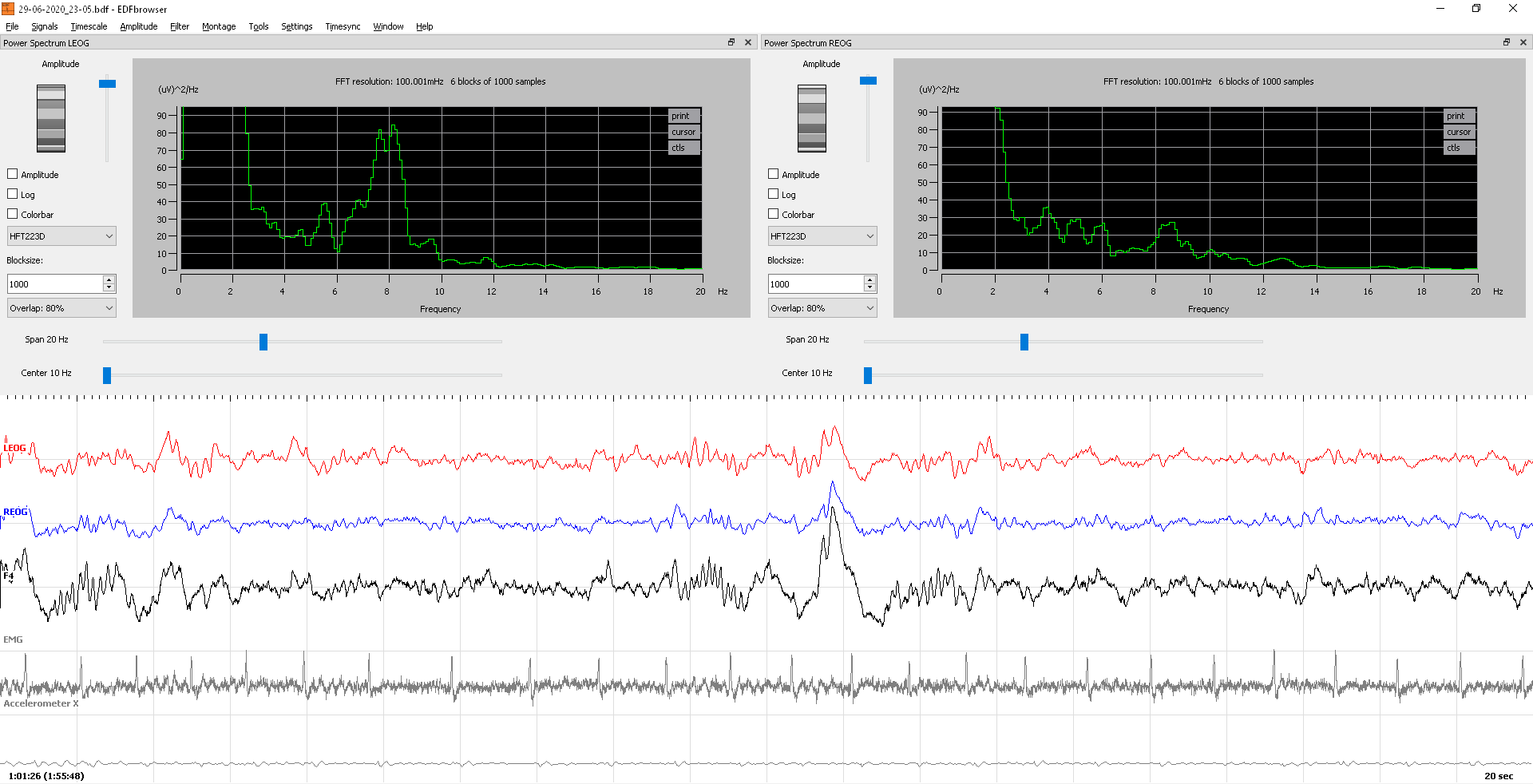Float the Power Spectrum REOG dock panel
Image resolution: width=1533 pixels, height=784 pixels.
[1507, 42]
